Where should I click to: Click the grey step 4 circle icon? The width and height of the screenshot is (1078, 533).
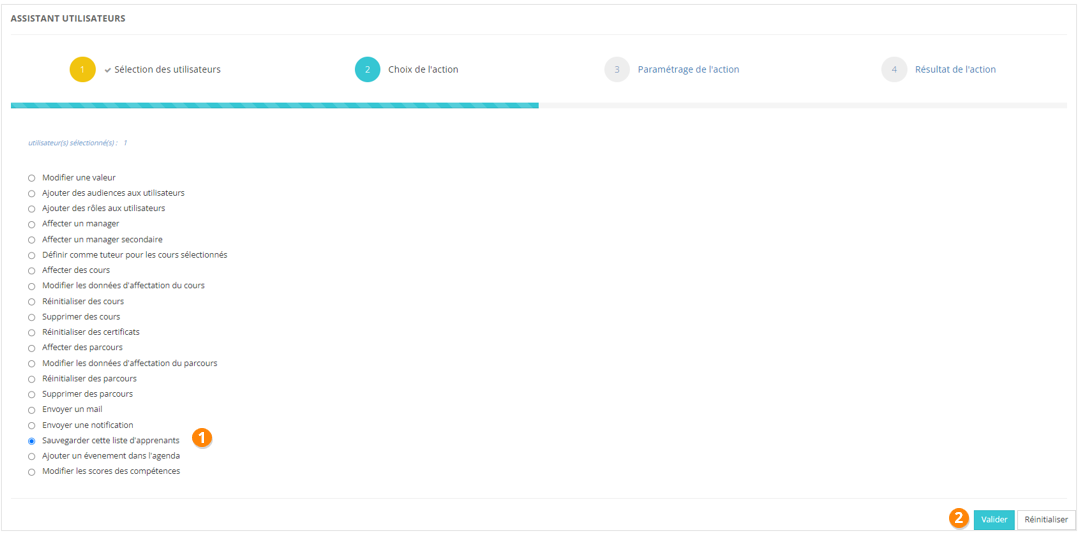(894, 69)
